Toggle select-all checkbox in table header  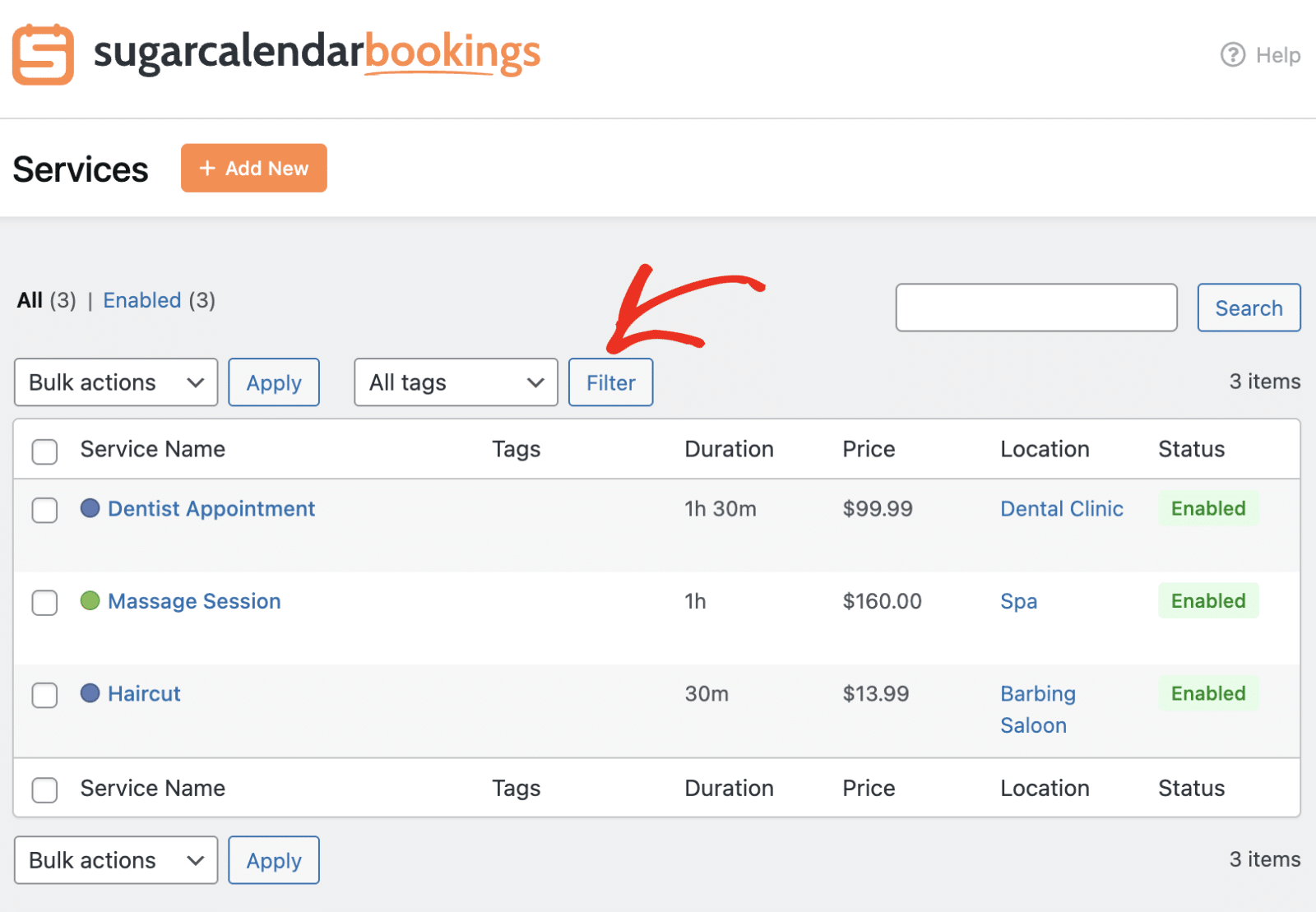coord(44,451)
